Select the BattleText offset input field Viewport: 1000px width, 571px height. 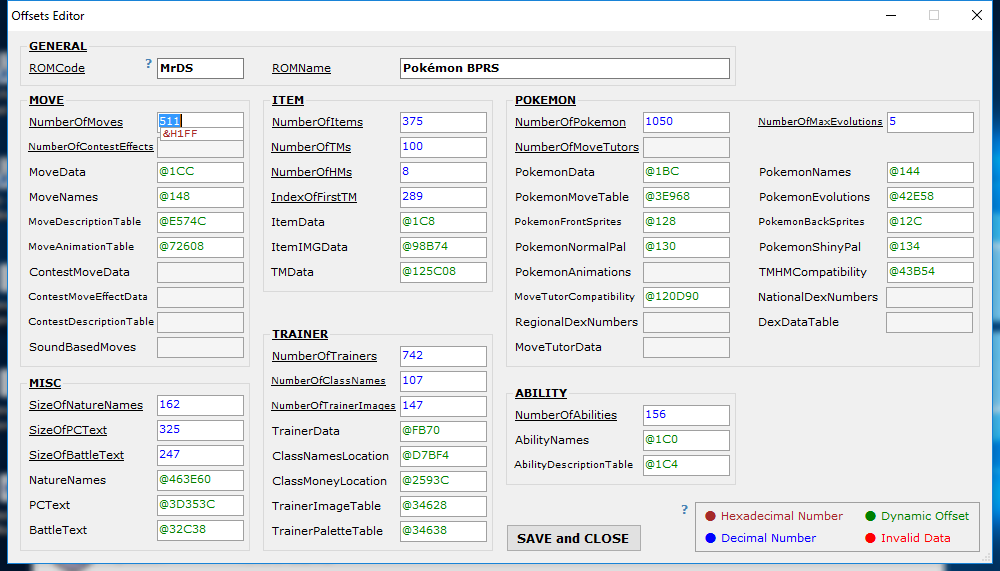(200, 530)
